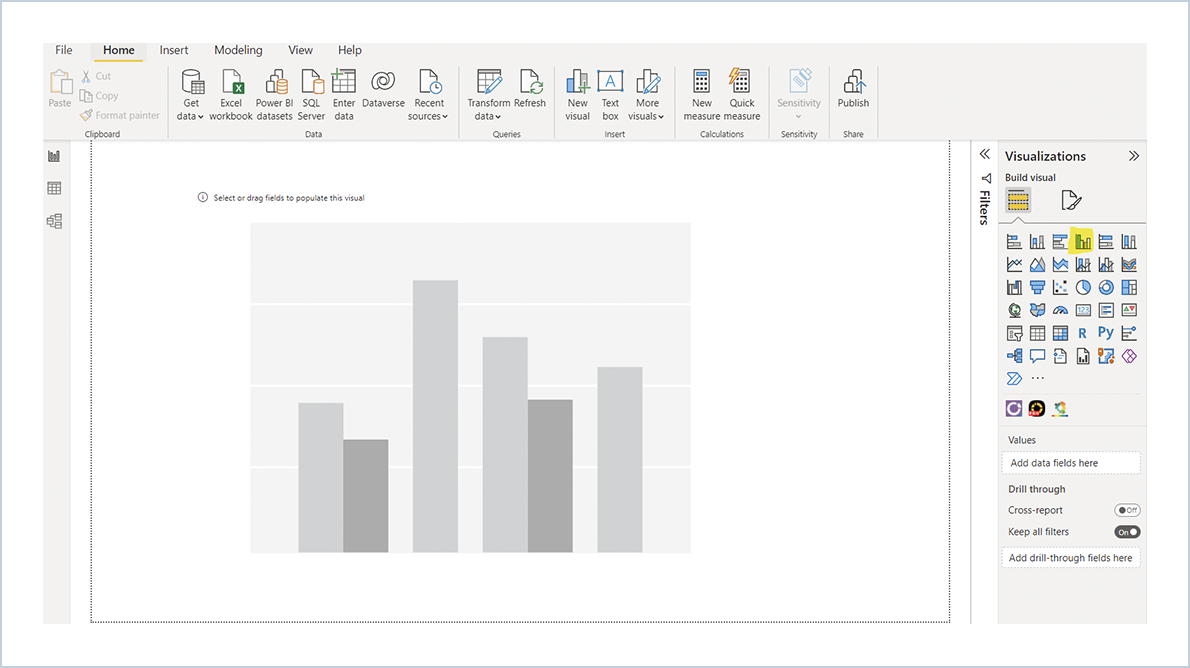
Task: Turn on the Cross-report toggle
Action: coord(1127,510)
